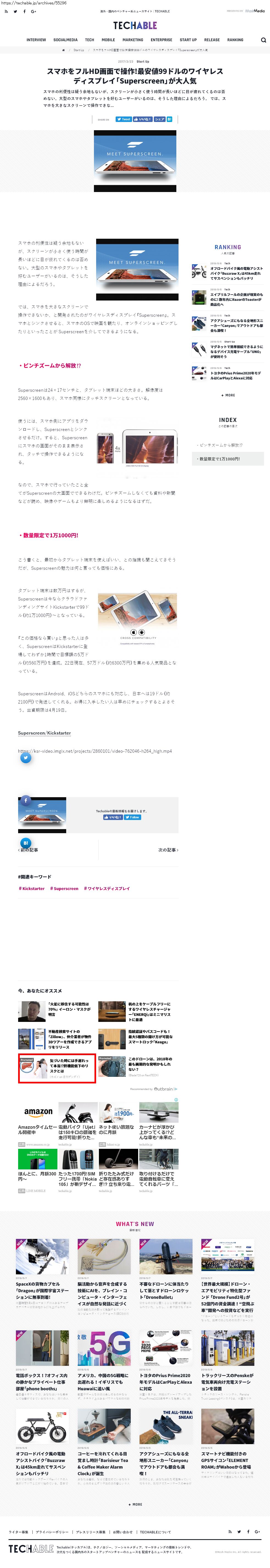Open the Superscreen/Kickstarter link
The width and height of the screenshot is (270, 1568).
point(44,733)
